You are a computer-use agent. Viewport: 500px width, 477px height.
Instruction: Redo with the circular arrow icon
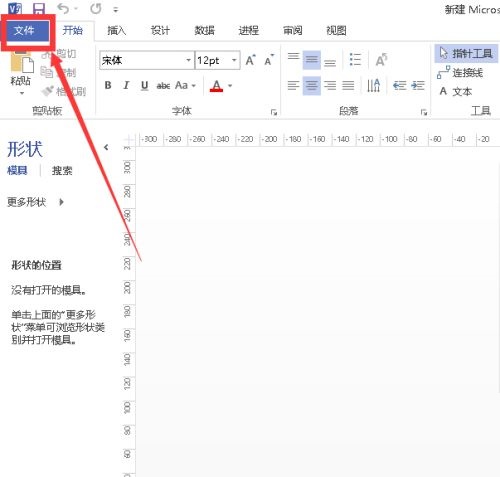click(96, 9)
